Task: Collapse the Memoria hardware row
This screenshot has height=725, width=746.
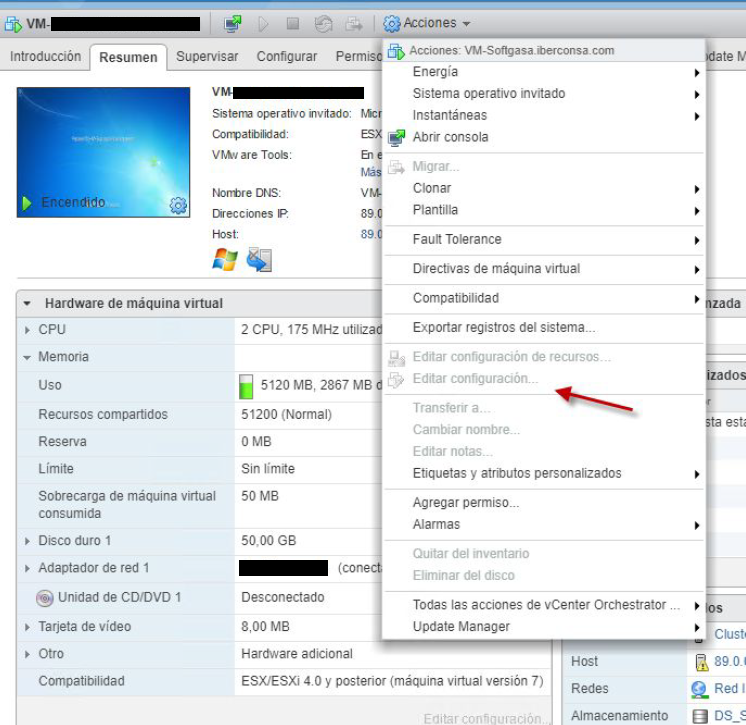Action: tap(27, 358)
